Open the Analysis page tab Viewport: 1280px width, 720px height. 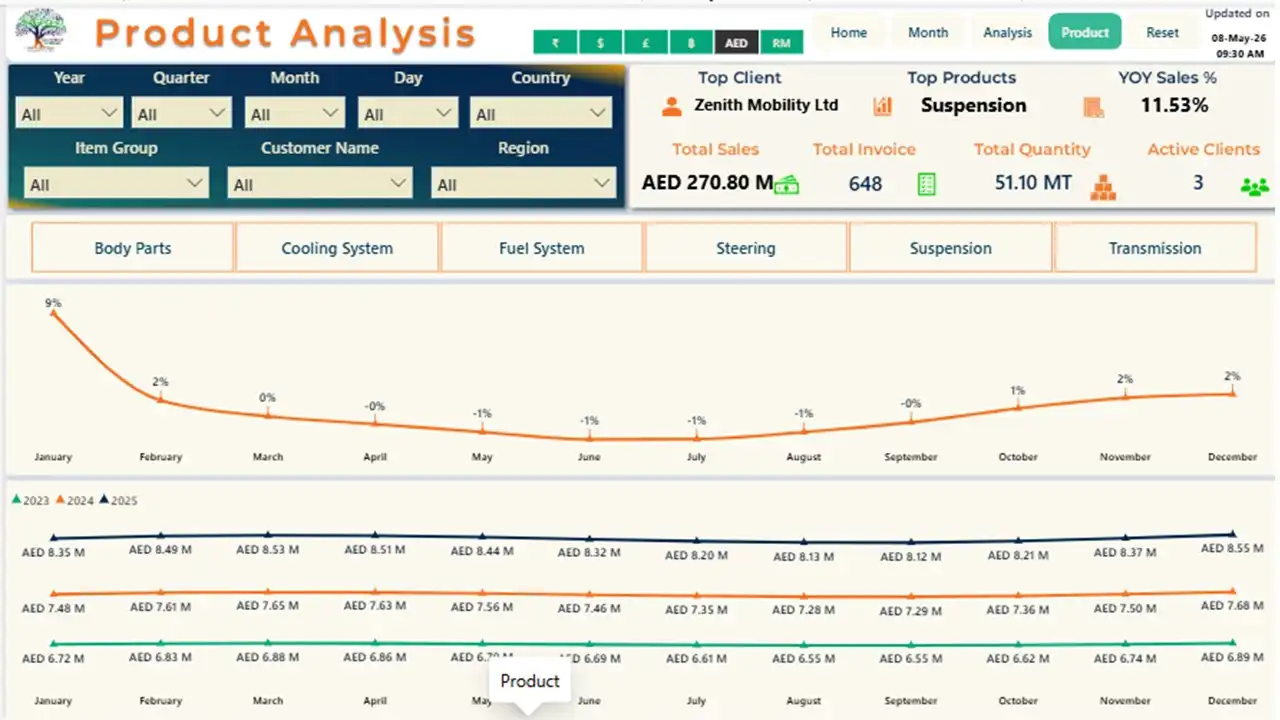pyautogui.click(x=1007, y=32)
